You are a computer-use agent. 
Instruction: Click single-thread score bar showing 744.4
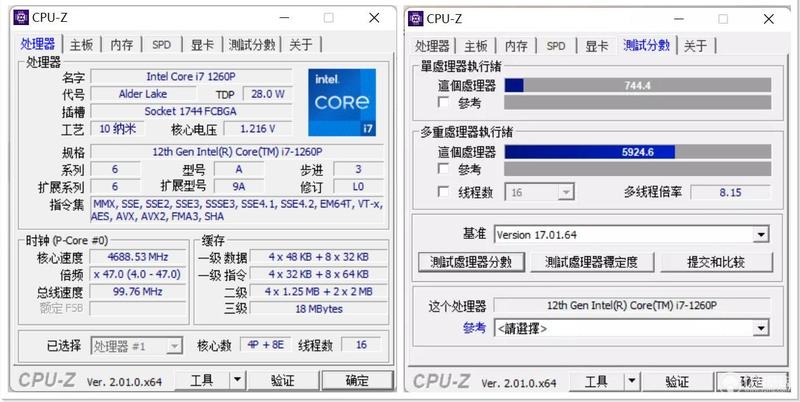[x=638, y=85]
